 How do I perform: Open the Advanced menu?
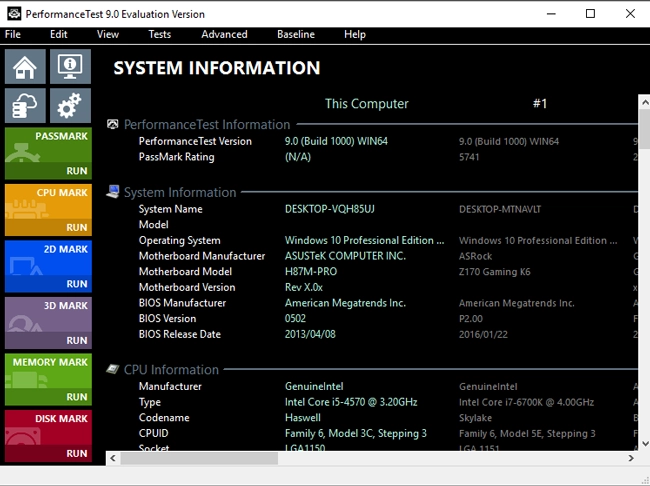(224, 34)
